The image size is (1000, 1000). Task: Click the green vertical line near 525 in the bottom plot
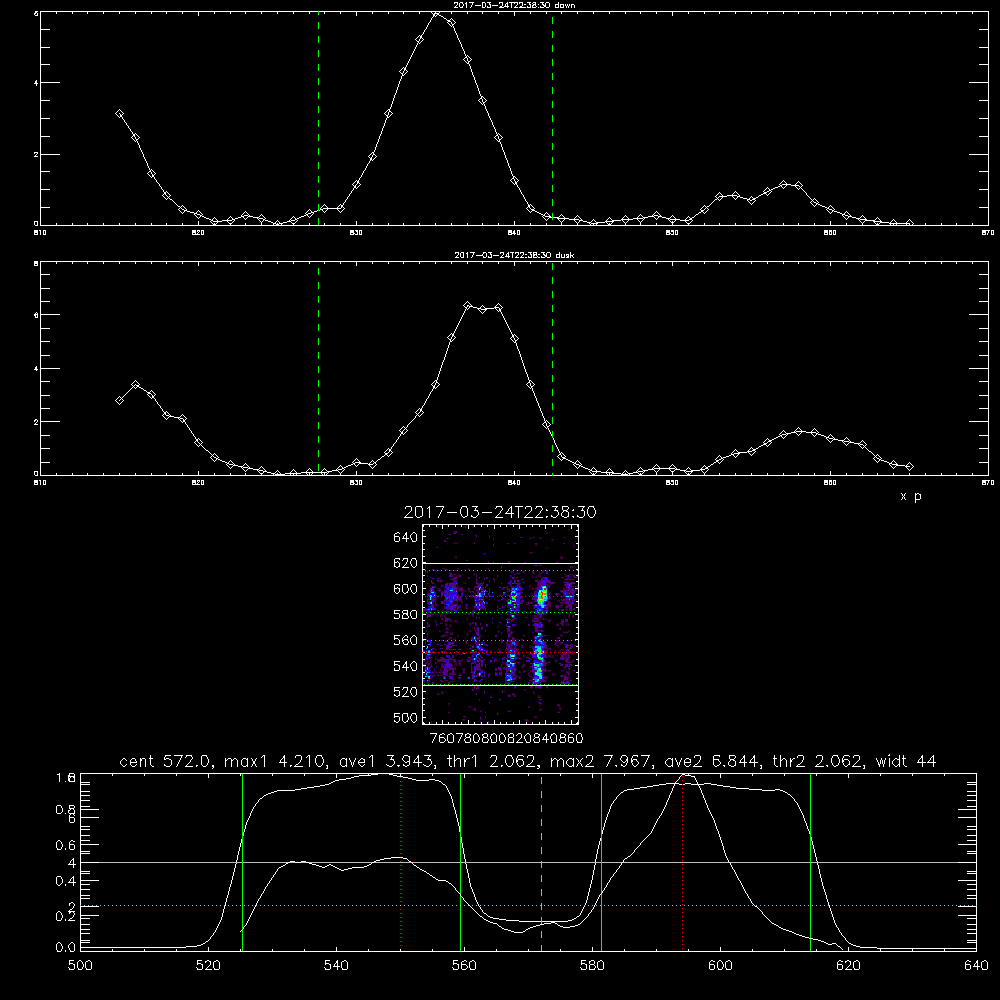pos(242,861)
